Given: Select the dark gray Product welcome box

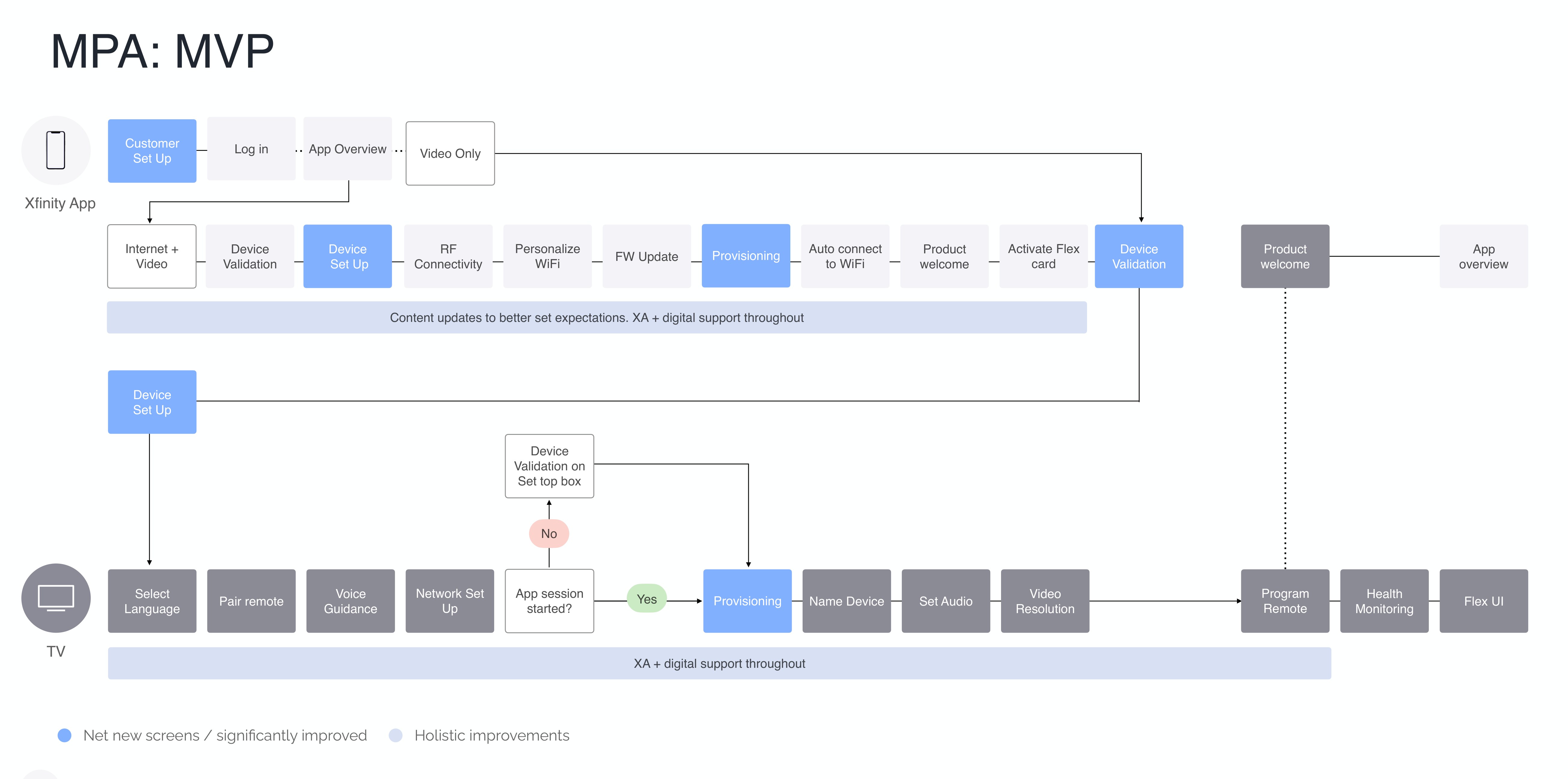Looking at the screenshot, I should pos(1285,256).
